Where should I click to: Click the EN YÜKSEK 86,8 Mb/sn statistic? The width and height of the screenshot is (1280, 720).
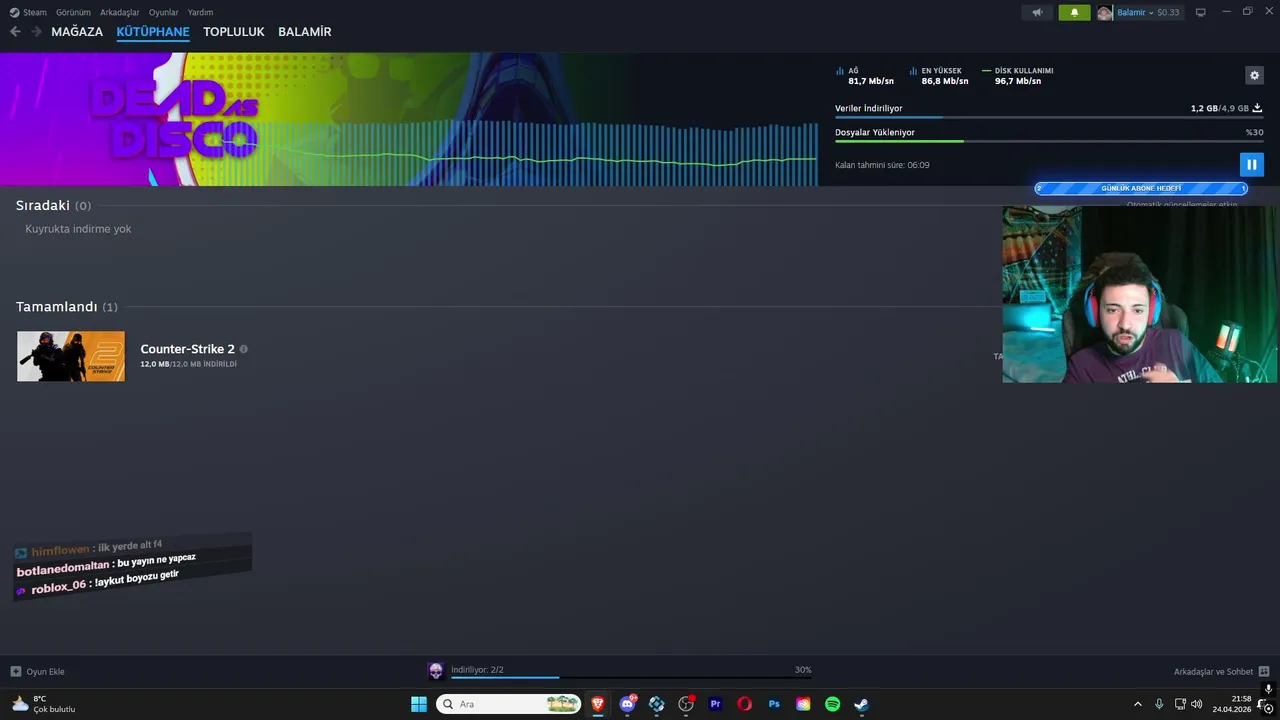click(x=939, y=76)
